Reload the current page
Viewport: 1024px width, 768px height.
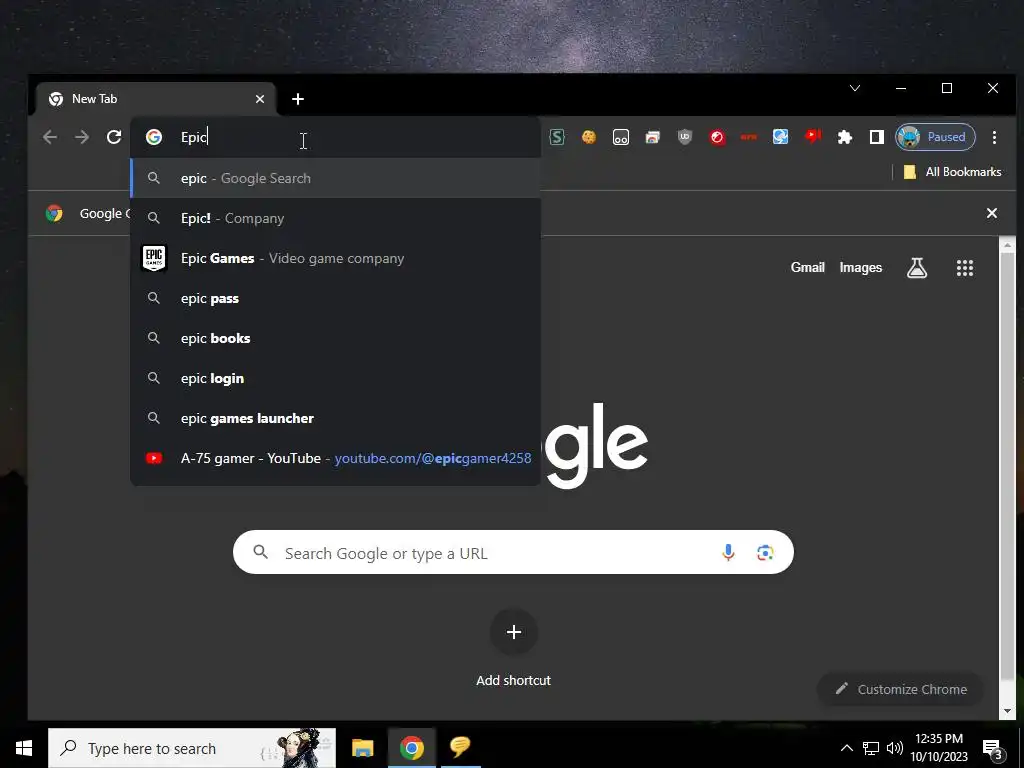click(114, 137)
